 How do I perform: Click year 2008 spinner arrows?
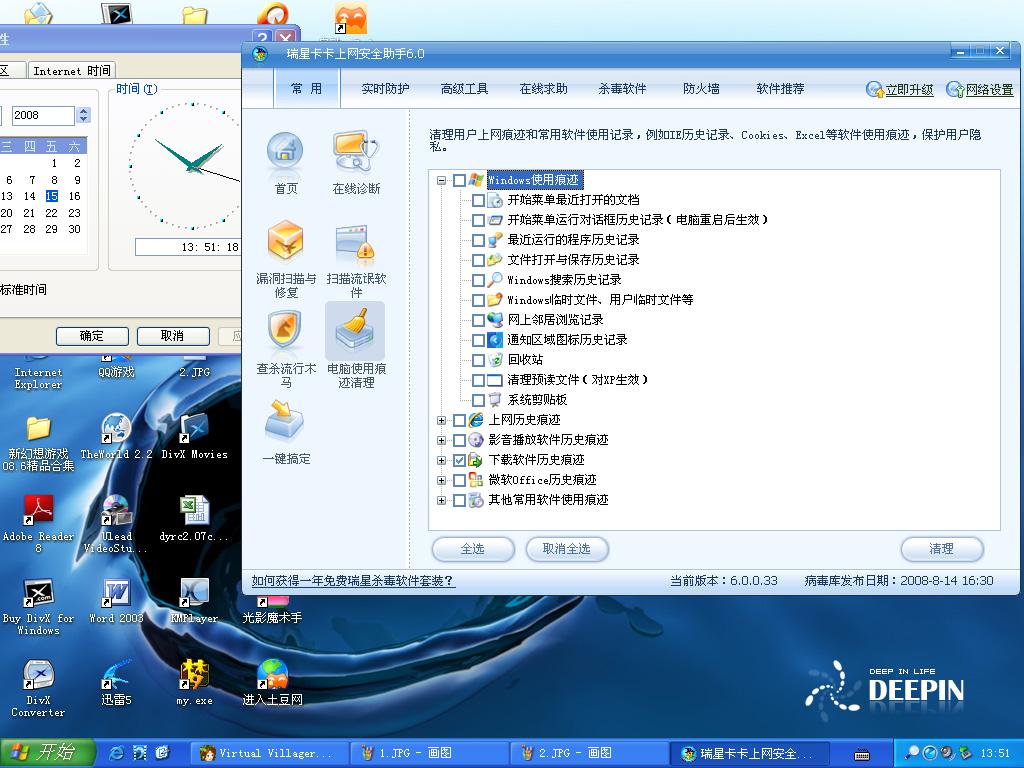83,115
